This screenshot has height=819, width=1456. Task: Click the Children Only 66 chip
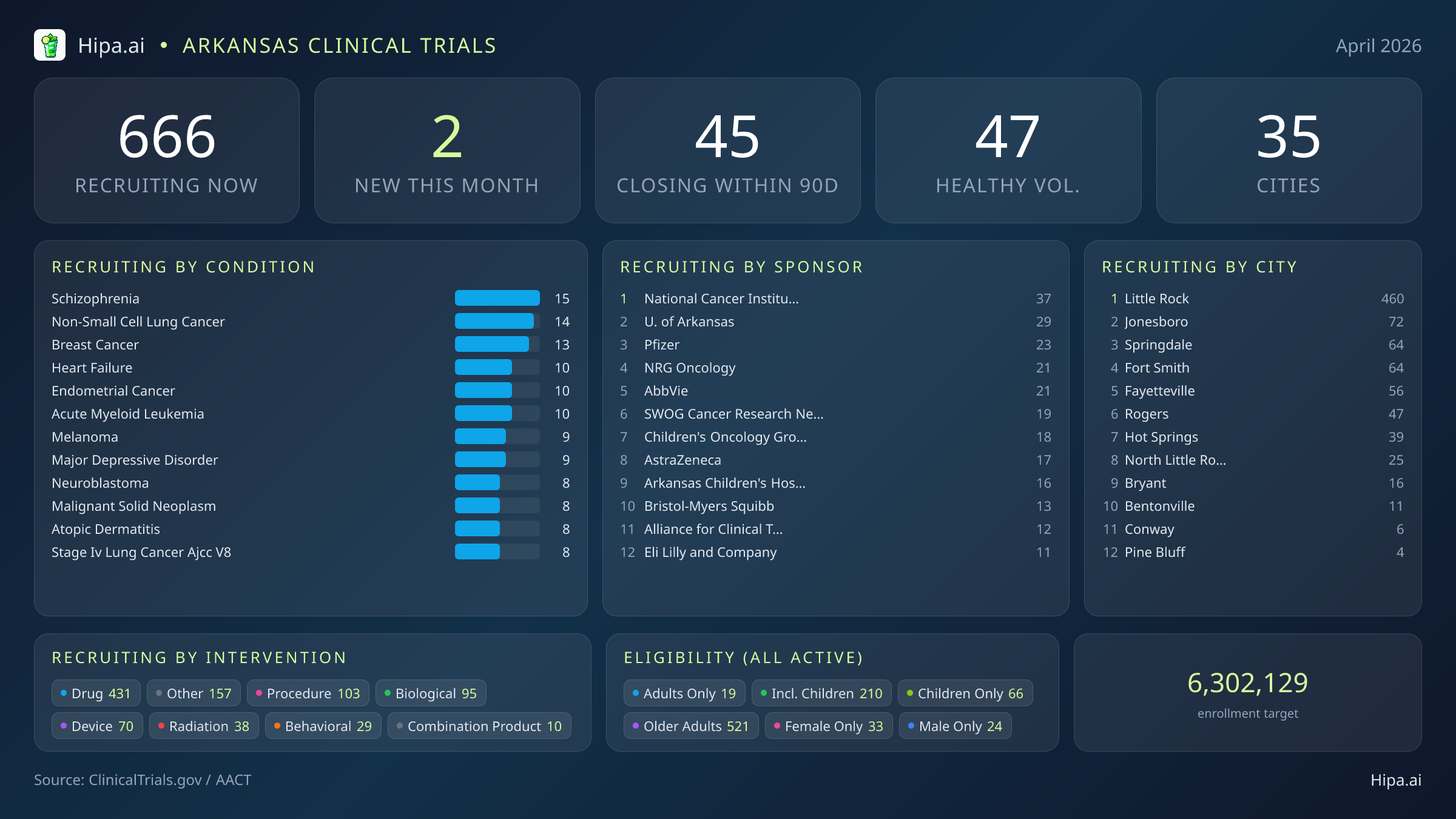click(965, 693)
